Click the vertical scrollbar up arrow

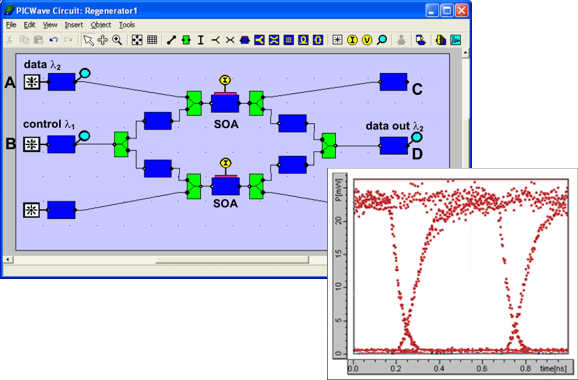[465, 53]
